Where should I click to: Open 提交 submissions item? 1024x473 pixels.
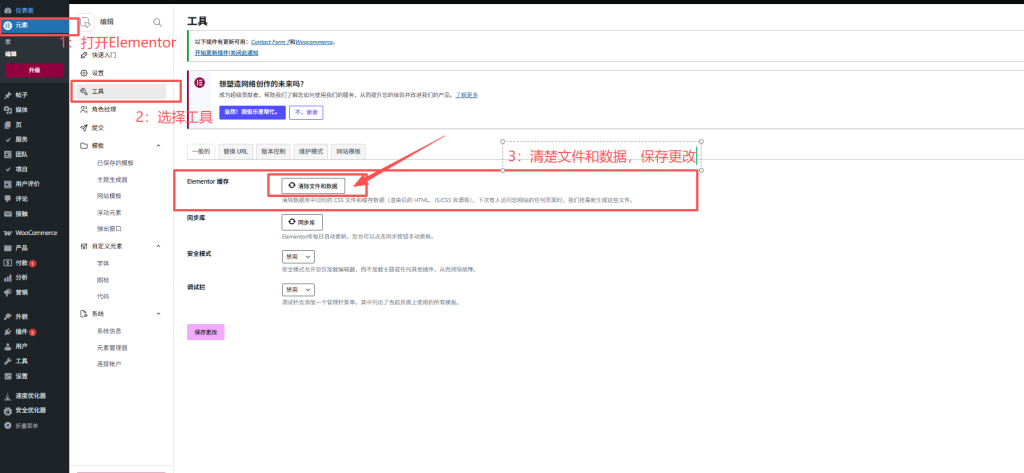tap(97, 127)
